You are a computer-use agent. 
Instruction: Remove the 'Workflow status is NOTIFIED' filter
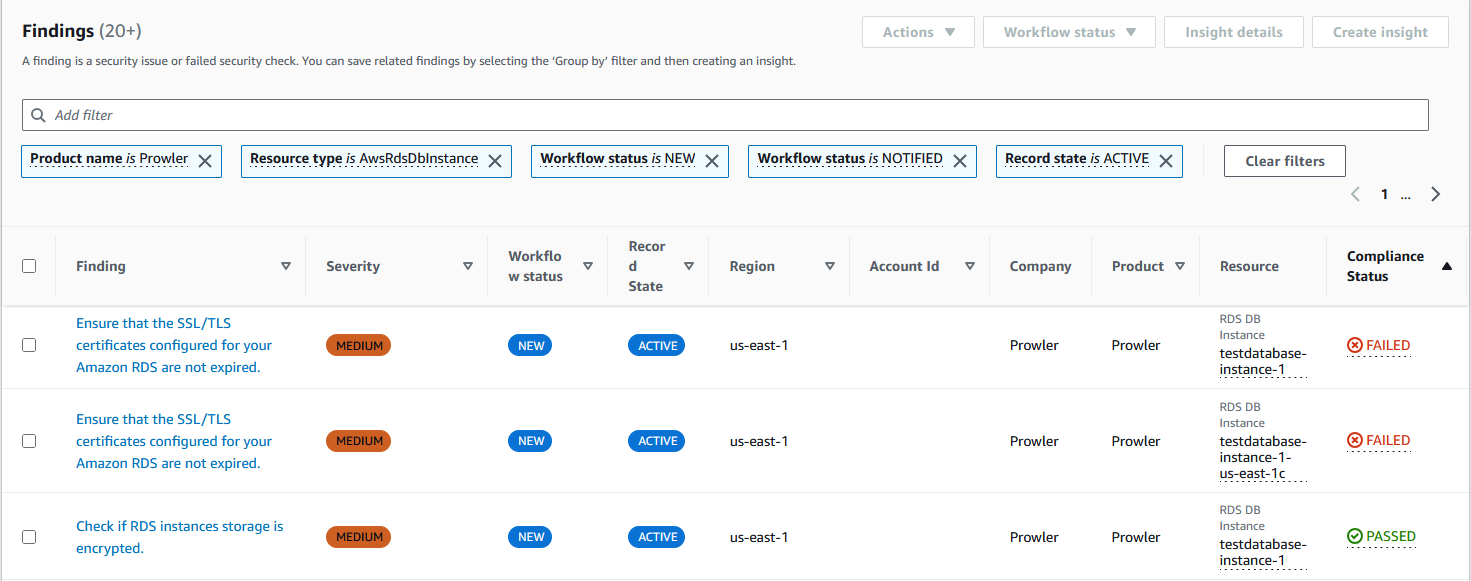[959, 160]
